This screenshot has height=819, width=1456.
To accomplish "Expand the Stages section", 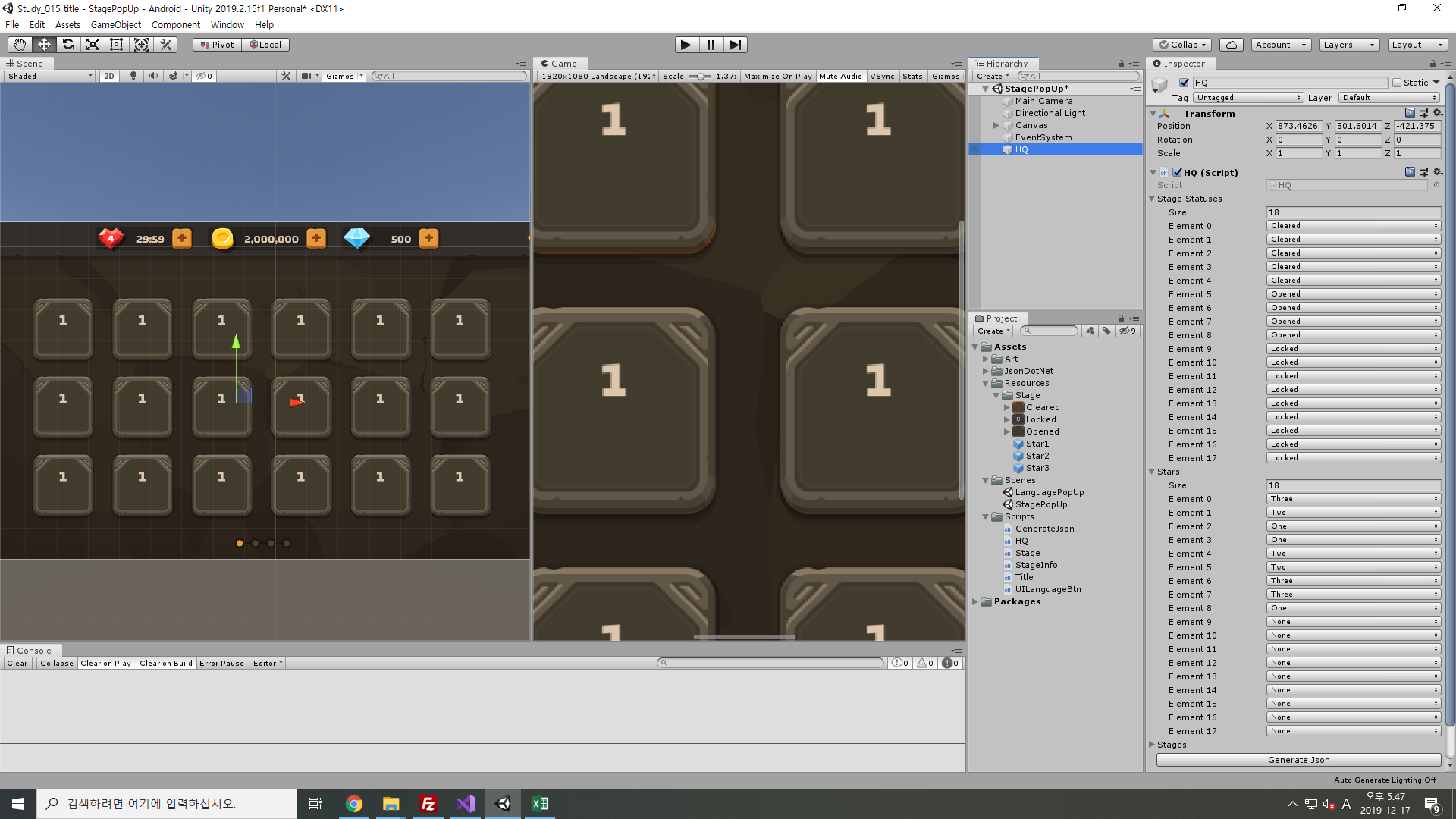I will pyautogui.click(x=1152, y=745).
